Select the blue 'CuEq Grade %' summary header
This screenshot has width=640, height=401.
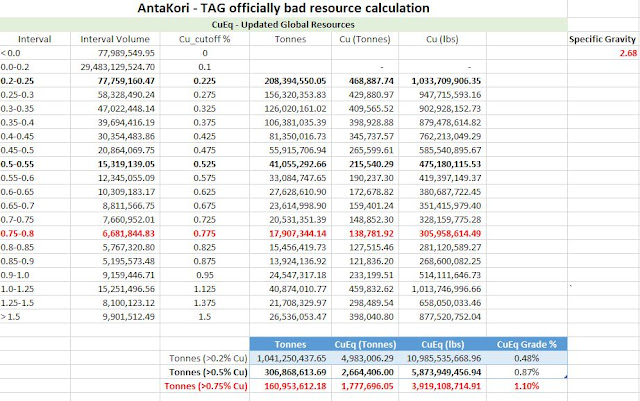click(x=527, y=344)
